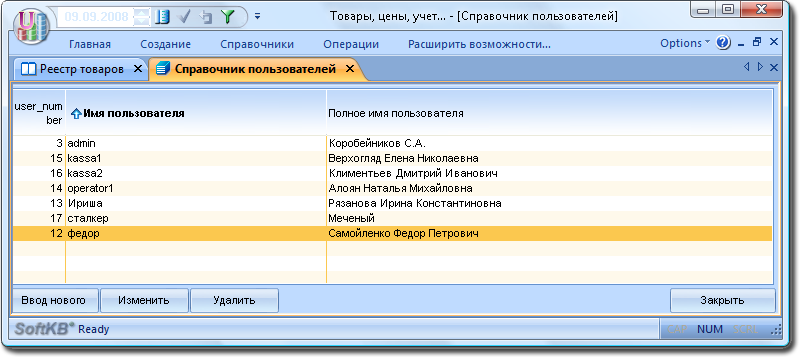Click the gray undo arrow toolbar icon
This screenshot has width=800, height=360.
click(206, 17)
